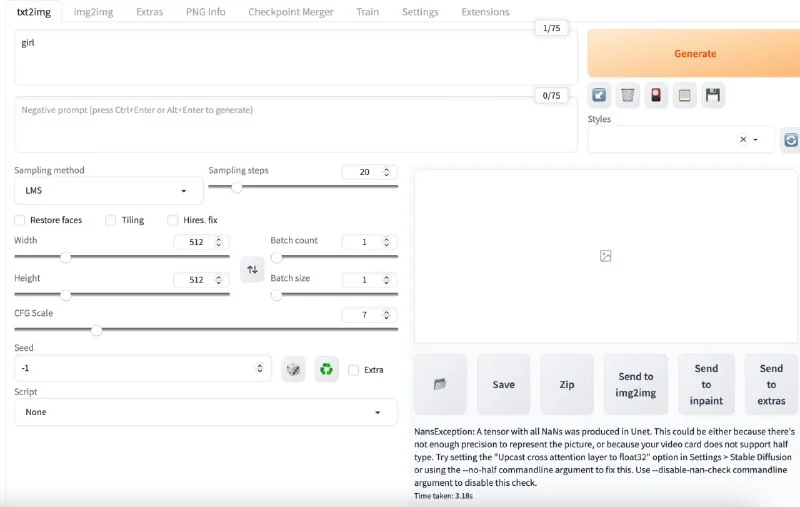Apply selected styles using the clipboard icon
Screen dimensions: 800x507
(x=684, y=96)
